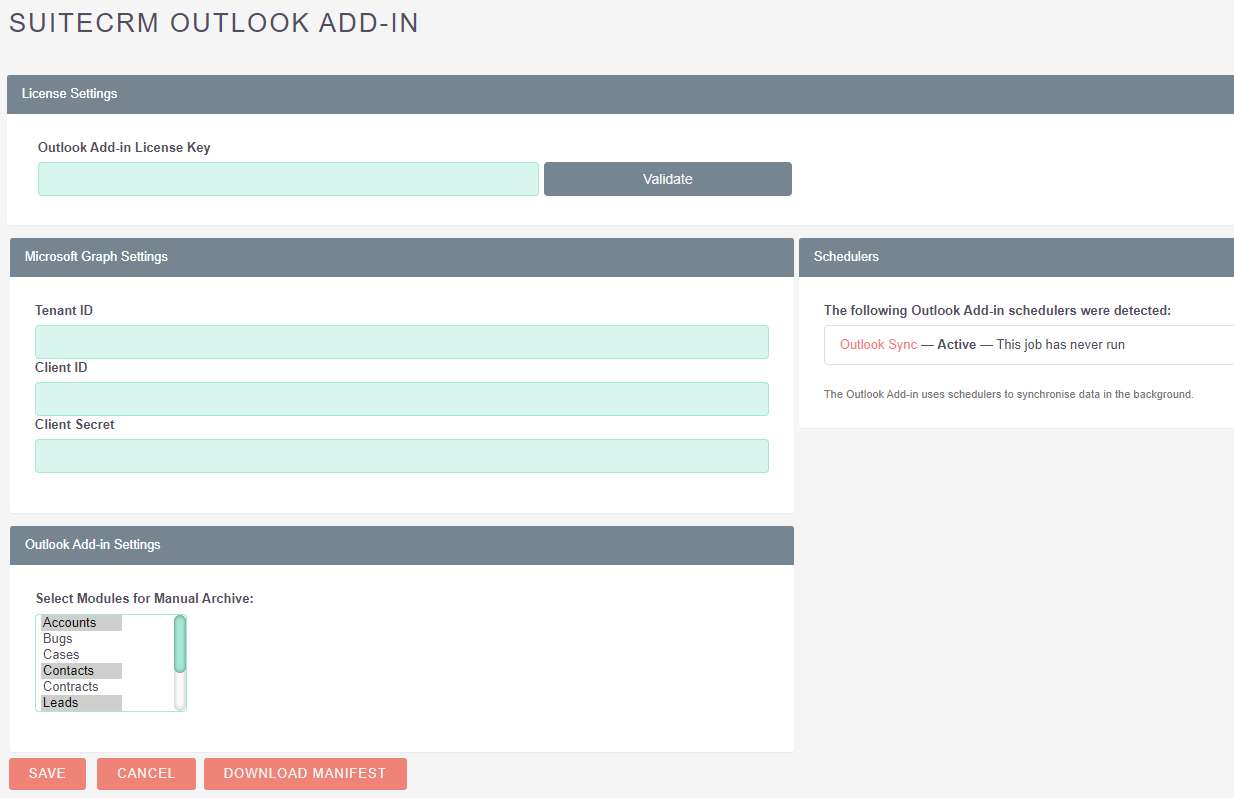
Task: Select Contracts in the module list
Action: click(81, 687)
